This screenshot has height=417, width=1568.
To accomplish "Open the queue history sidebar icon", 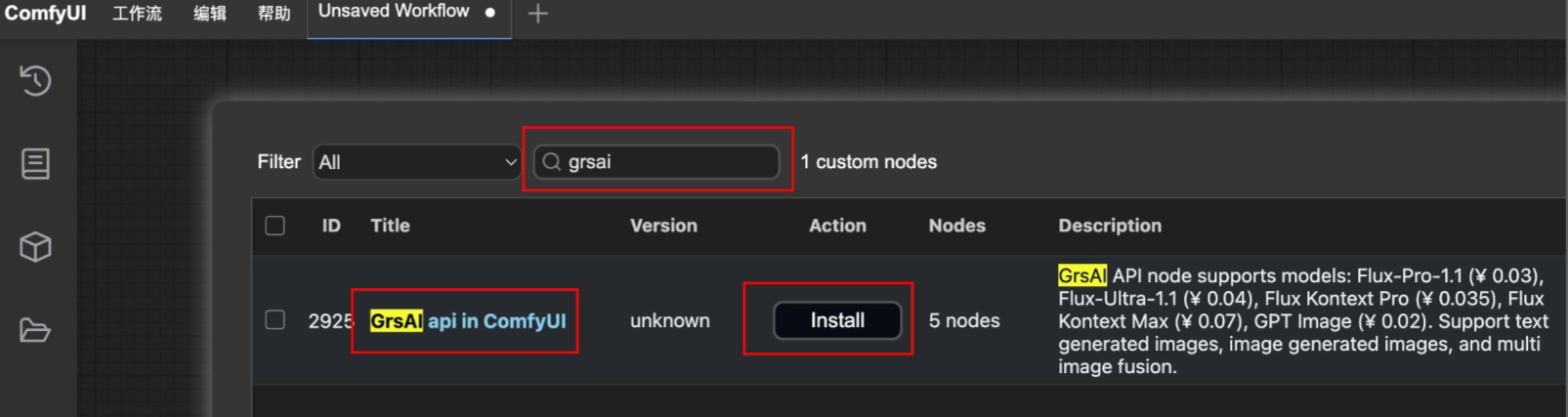I will (36, 80).
